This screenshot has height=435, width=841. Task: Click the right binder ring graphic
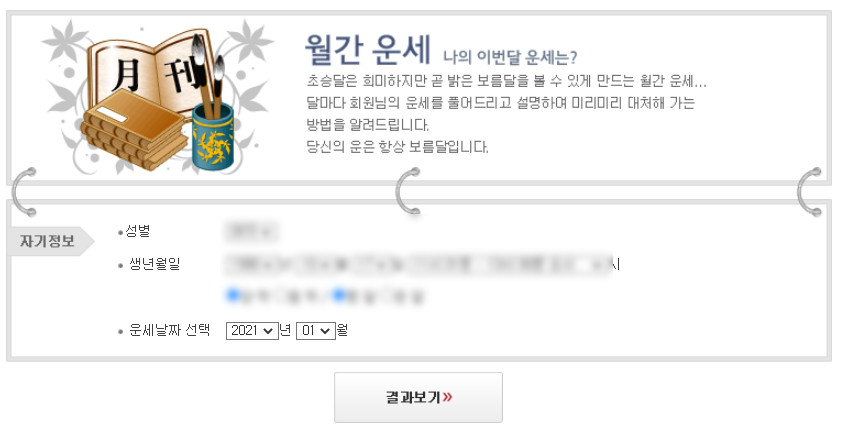pos(810,191)
